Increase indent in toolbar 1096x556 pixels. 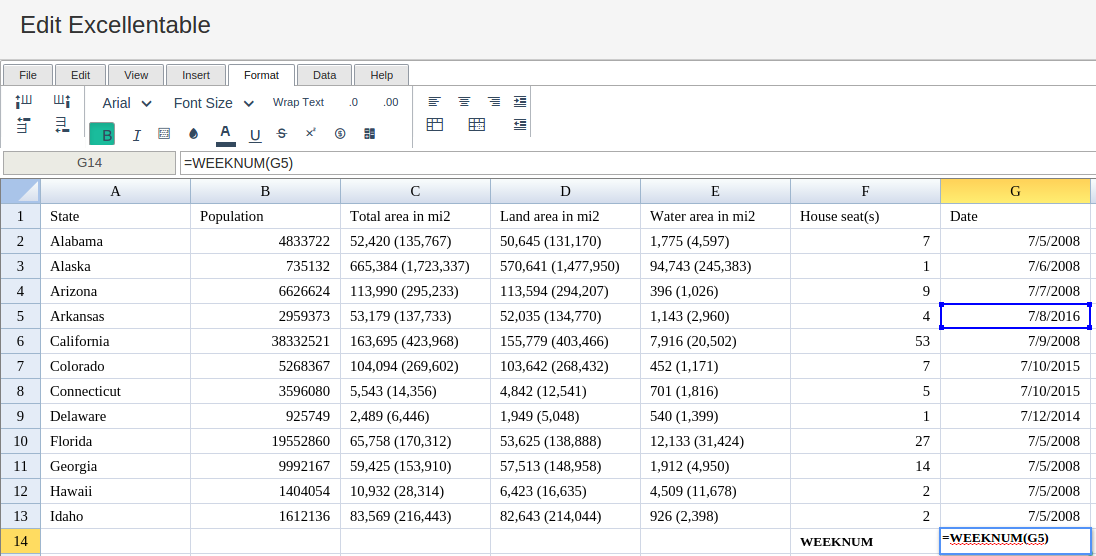(x=519, y=101)
